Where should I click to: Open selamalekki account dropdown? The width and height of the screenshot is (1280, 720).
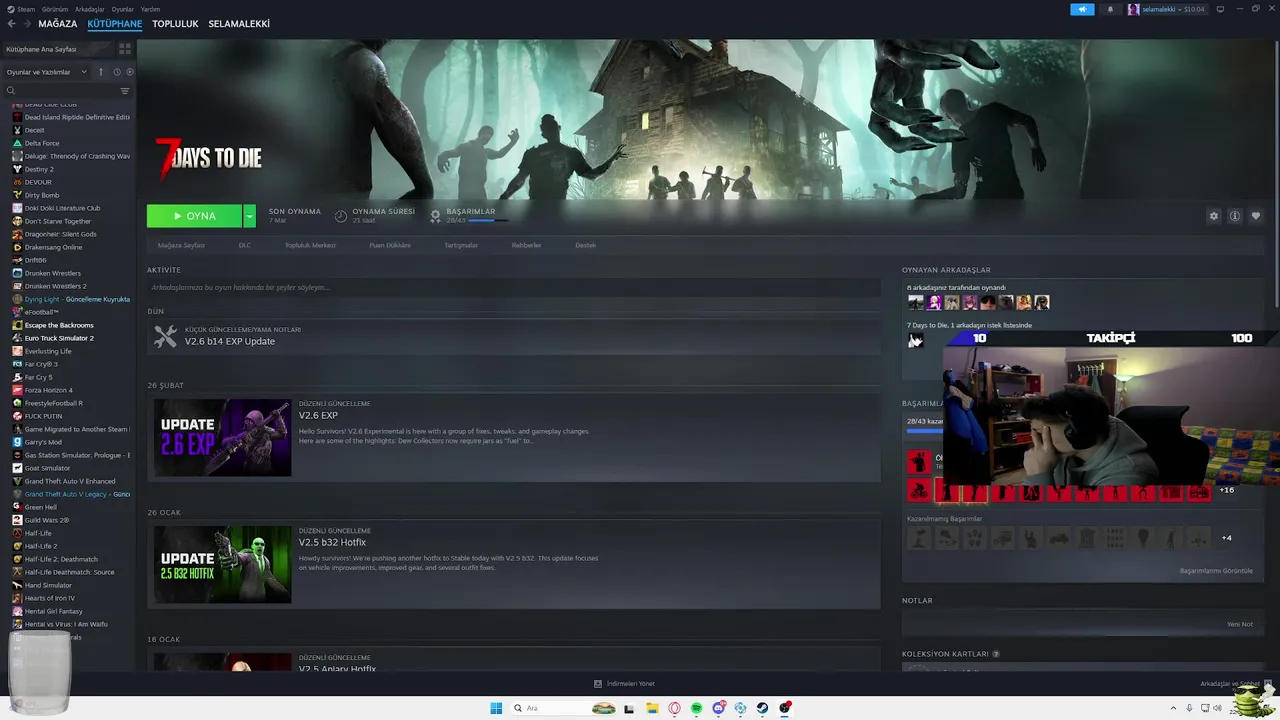[x=1166, y=9]
